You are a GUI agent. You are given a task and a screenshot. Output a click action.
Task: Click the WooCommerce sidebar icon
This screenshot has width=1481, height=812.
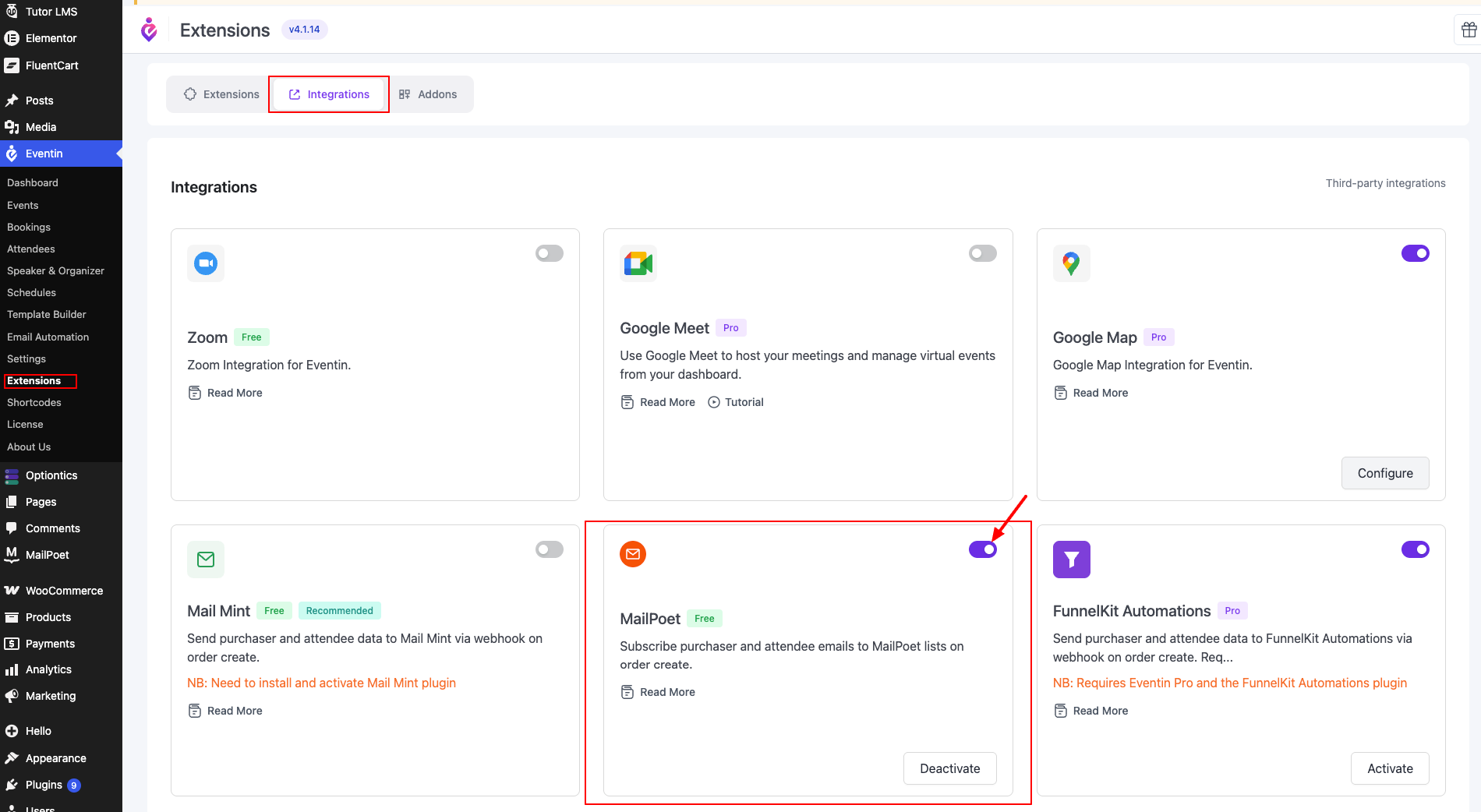pyautogui.click(x=12, y=591)
